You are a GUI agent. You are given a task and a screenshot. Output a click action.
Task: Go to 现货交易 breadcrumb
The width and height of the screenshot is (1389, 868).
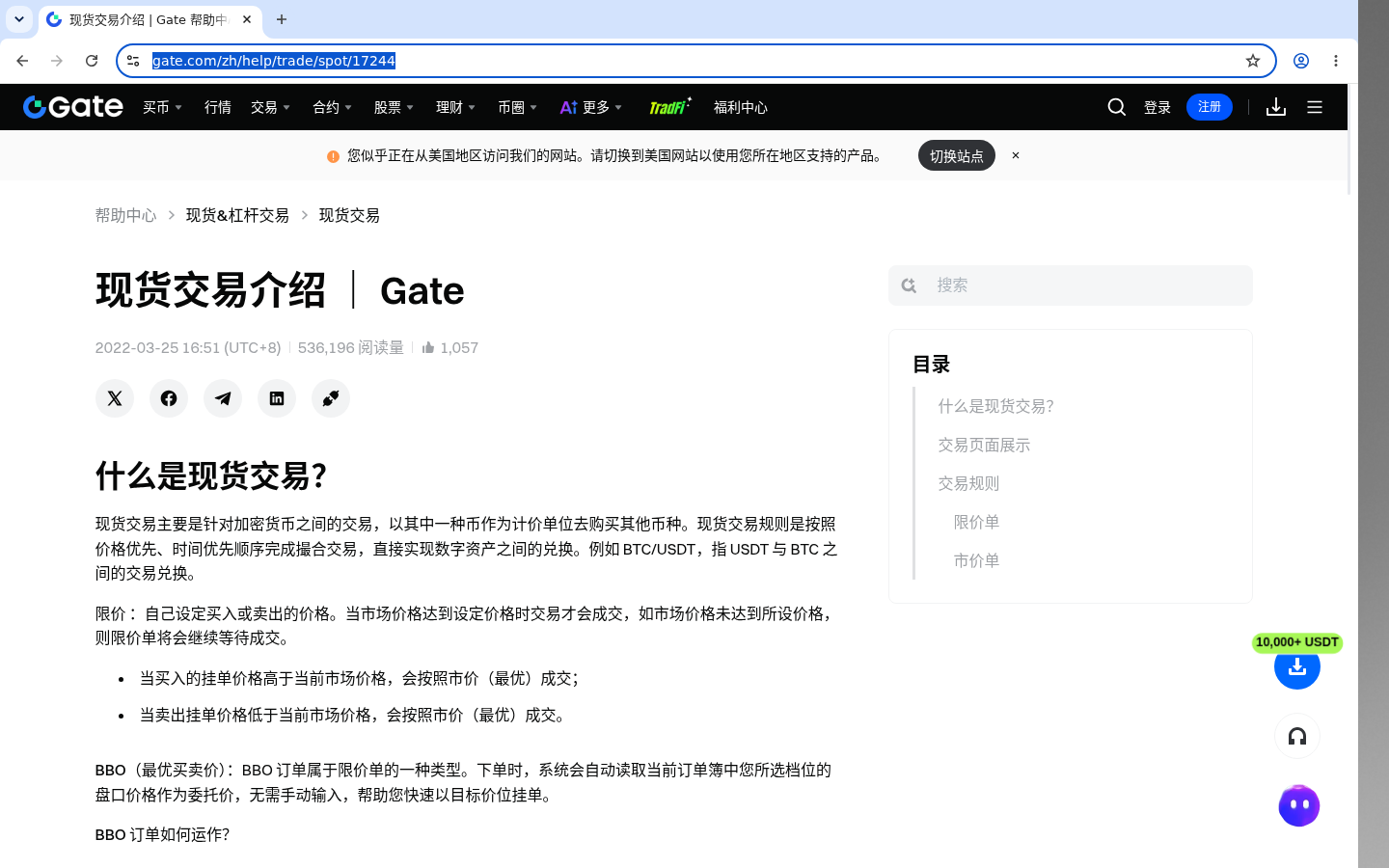click(x=349, y=215)
